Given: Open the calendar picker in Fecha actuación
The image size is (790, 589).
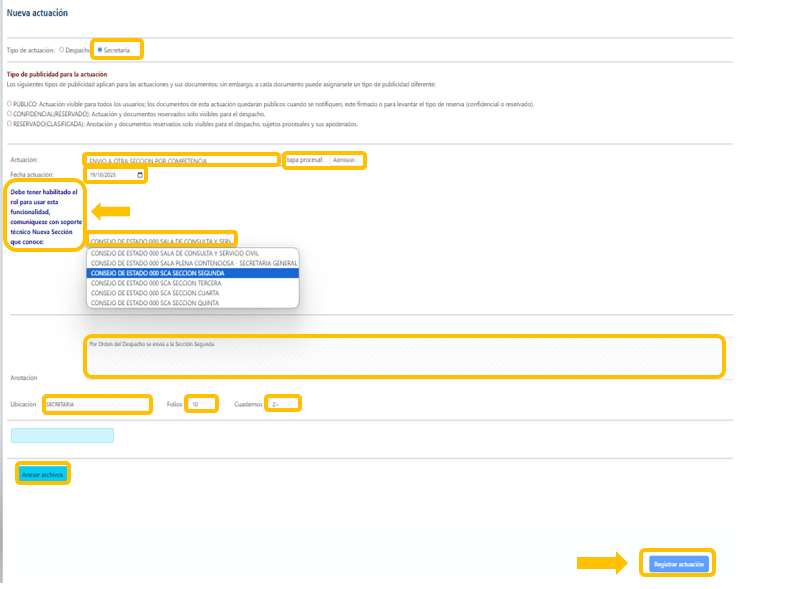Looking at the screenshot, I should (139, 175).
